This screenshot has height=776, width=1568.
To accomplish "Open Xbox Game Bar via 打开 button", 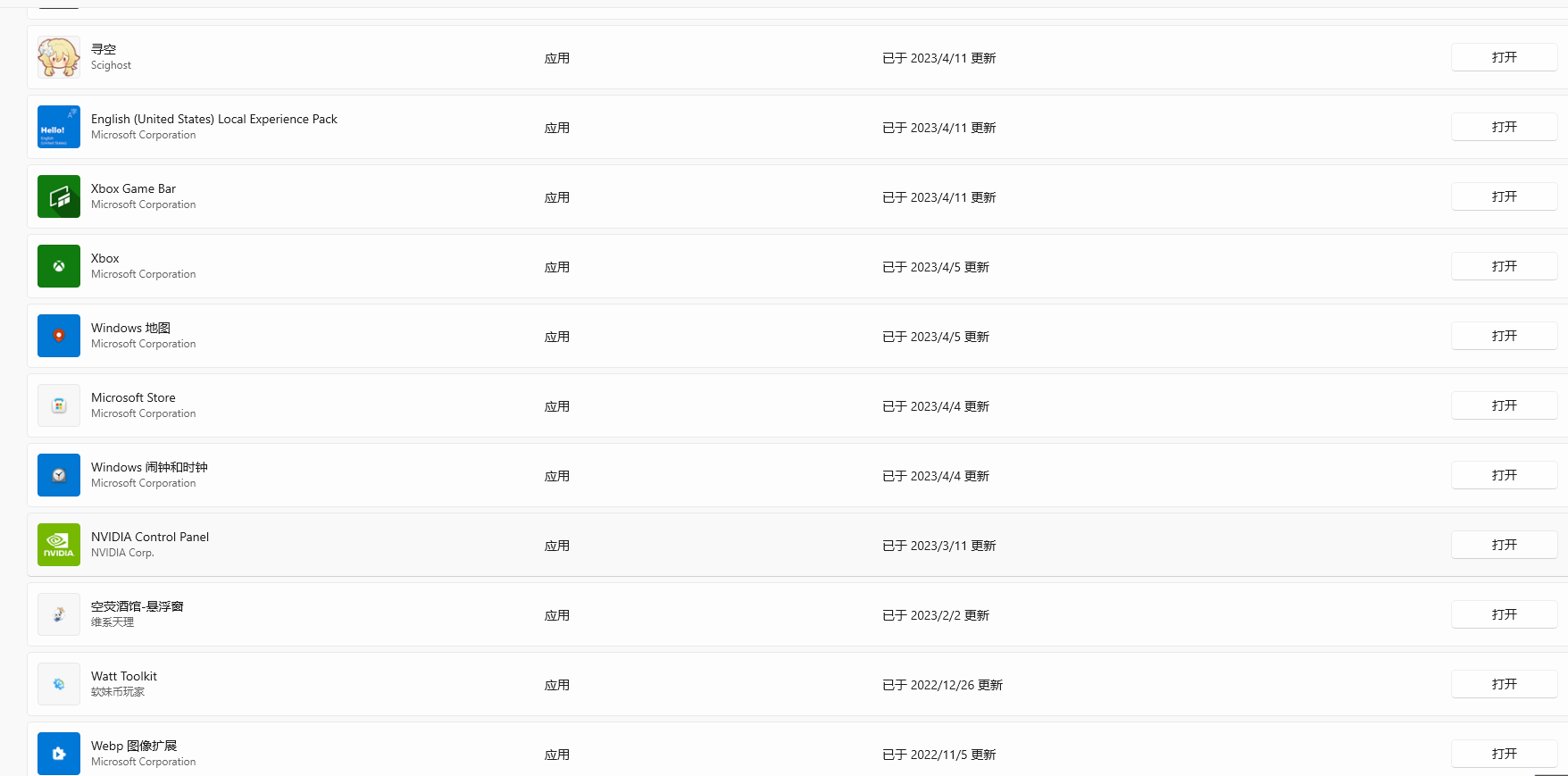I will point(1504,196).
